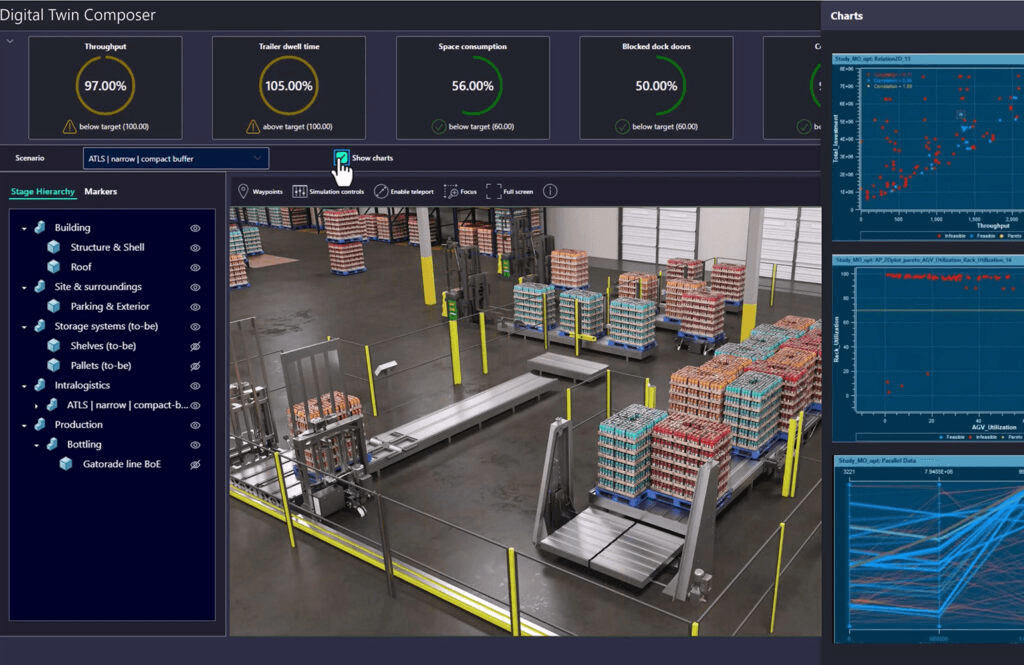This screenshot has width=1024, height=665.
Task: Open the Scenario dropdown
Action: (176, 158)
